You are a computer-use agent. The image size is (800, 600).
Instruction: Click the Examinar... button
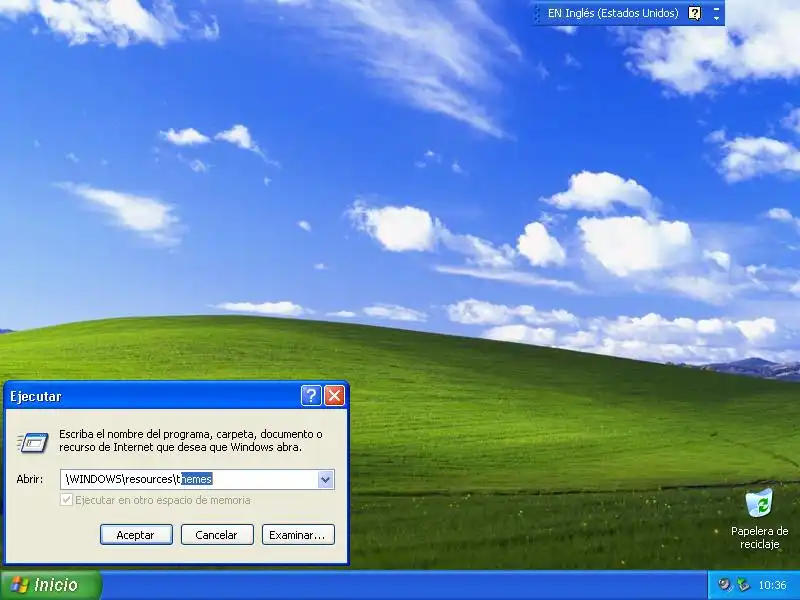pos(298,535)
